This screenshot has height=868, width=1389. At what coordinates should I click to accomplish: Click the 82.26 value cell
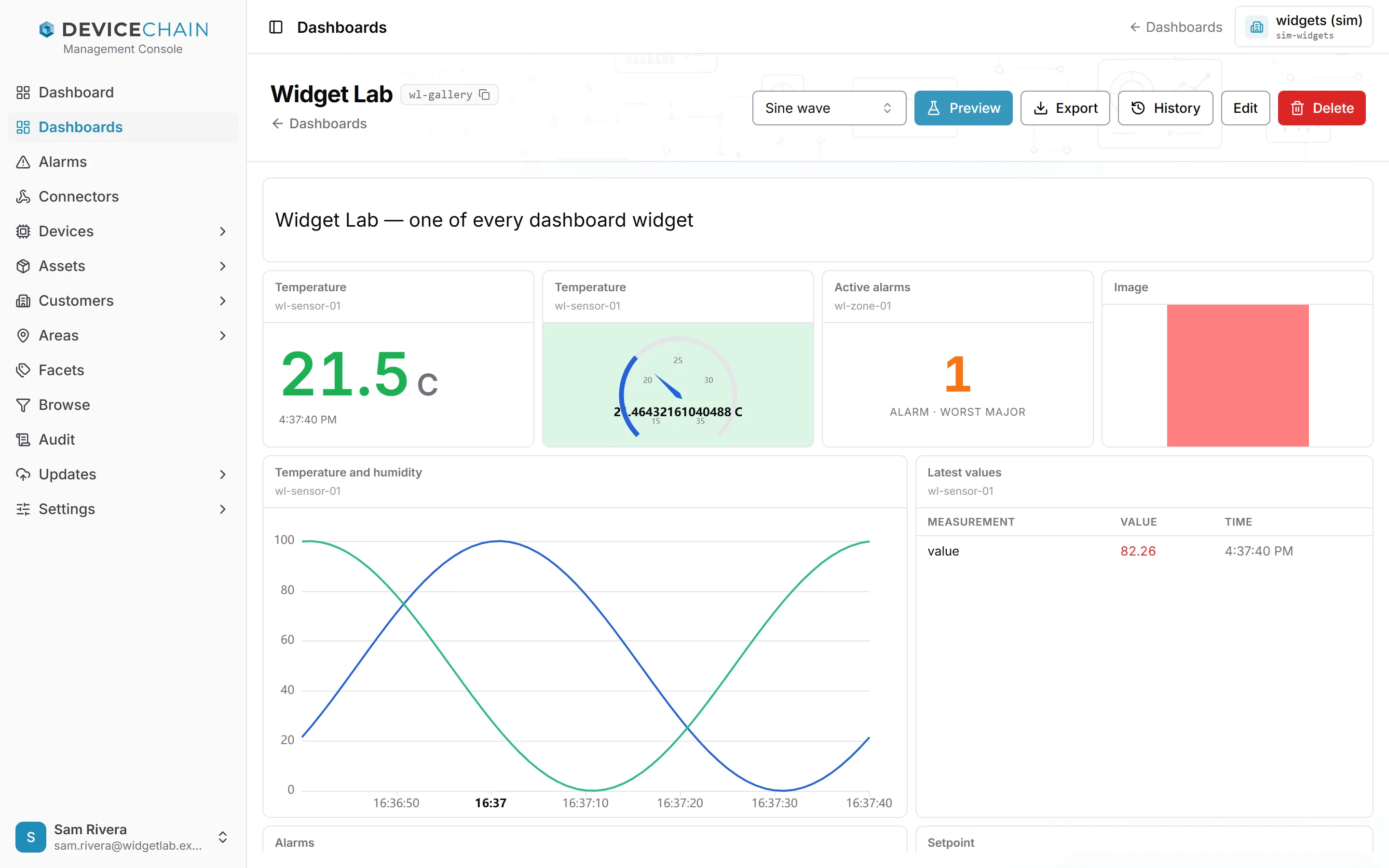(1138, 551)
